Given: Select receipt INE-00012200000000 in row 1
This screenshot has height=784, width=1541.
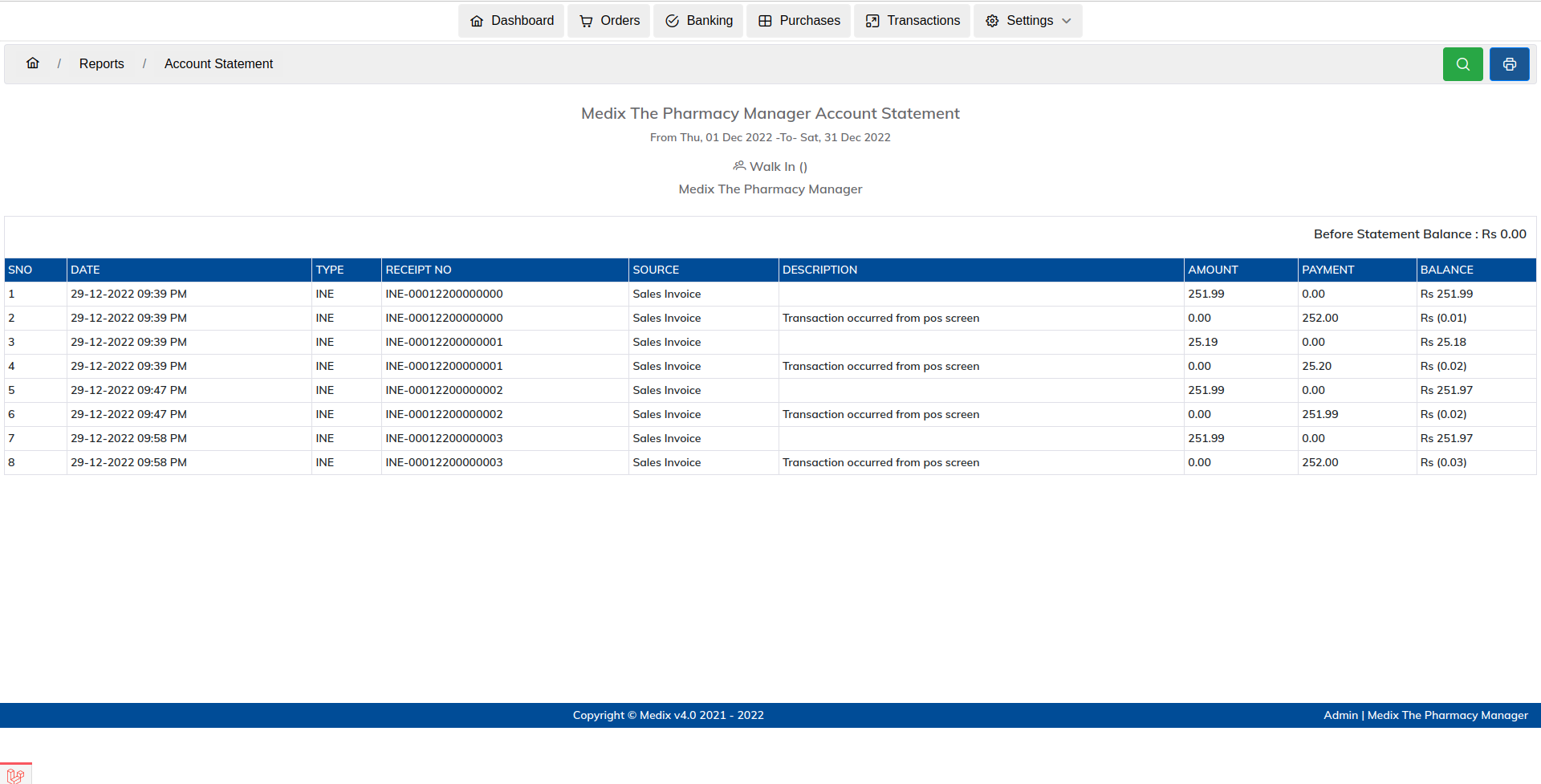Looking at the screenshot, I should click(x=444, y=294).
